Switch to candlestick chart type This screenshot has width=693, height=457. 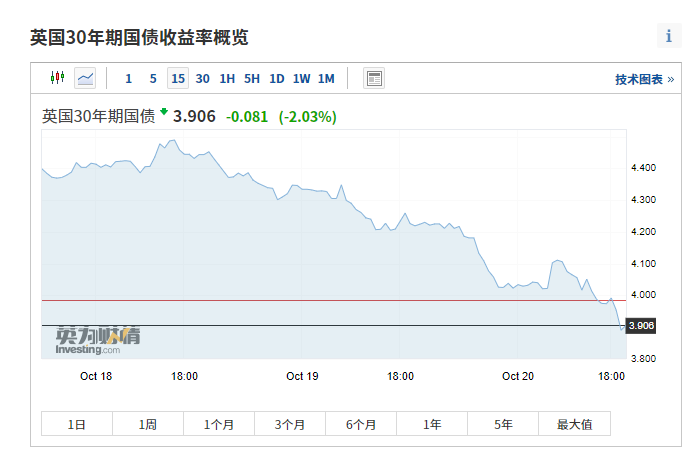tap(57, 78)
